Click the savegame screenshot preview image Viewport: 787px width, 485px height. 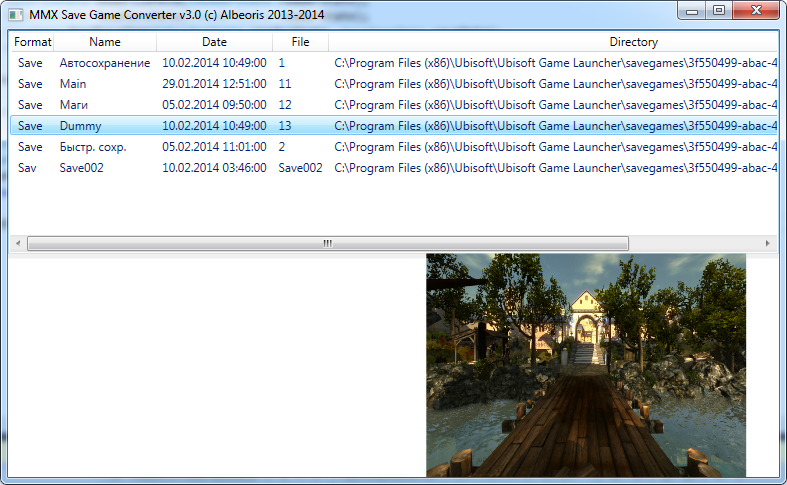[x=586, y=365]
